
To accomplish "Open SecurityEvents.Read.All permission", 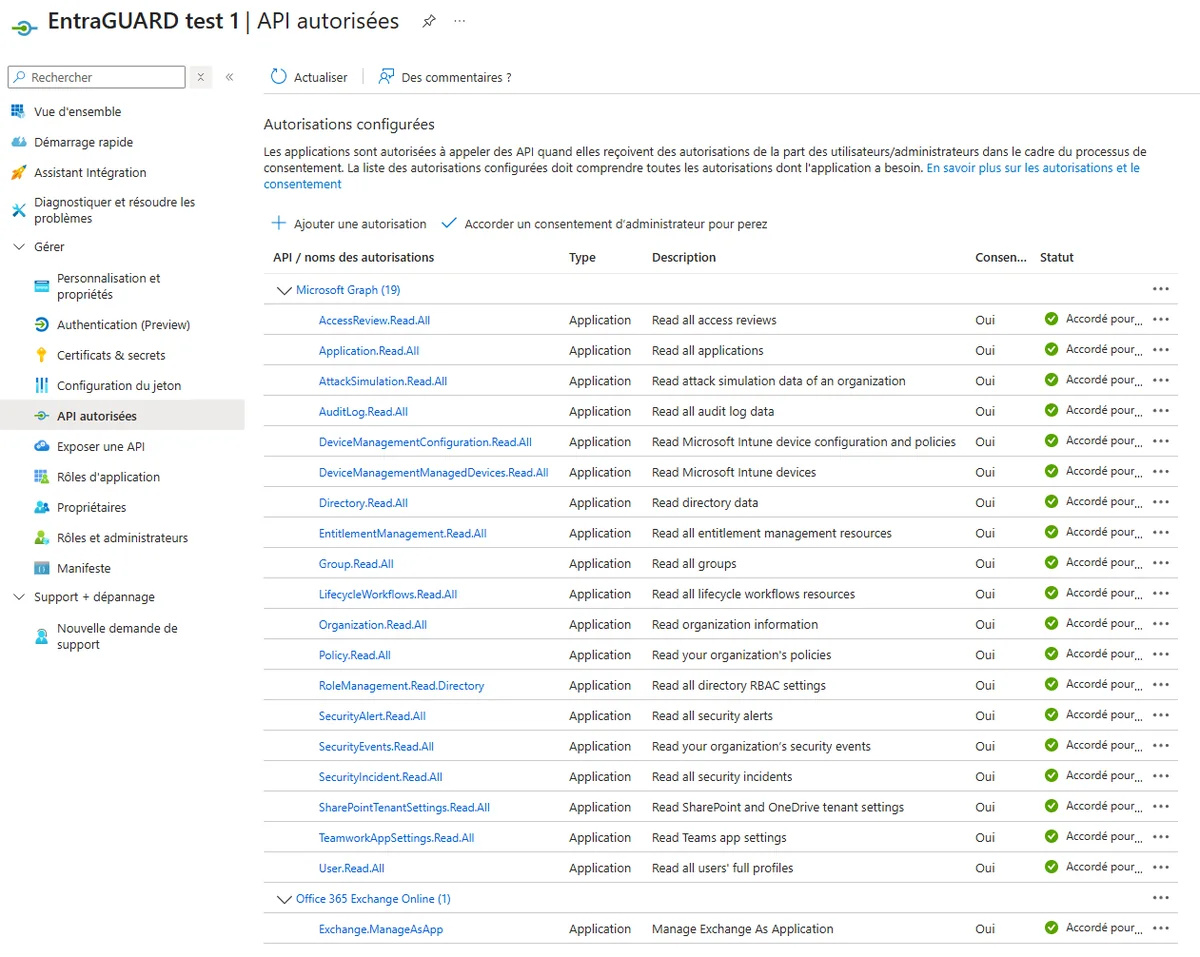I will click(376, 747).
